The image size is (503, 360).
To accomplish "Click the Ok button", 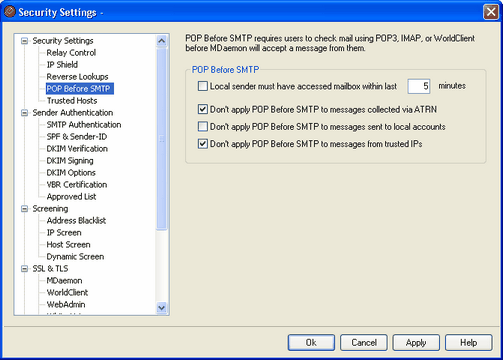I will [311, 343].
